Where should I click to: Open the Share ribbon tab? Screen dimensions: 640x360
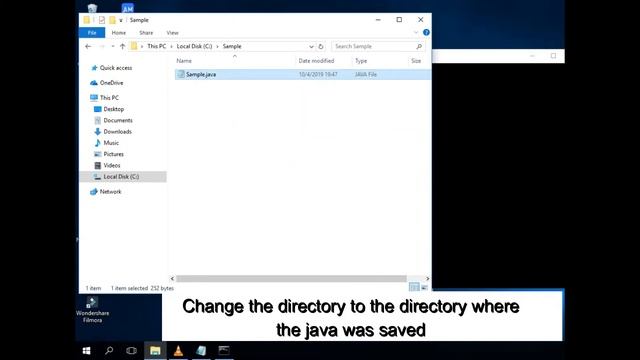146,33
